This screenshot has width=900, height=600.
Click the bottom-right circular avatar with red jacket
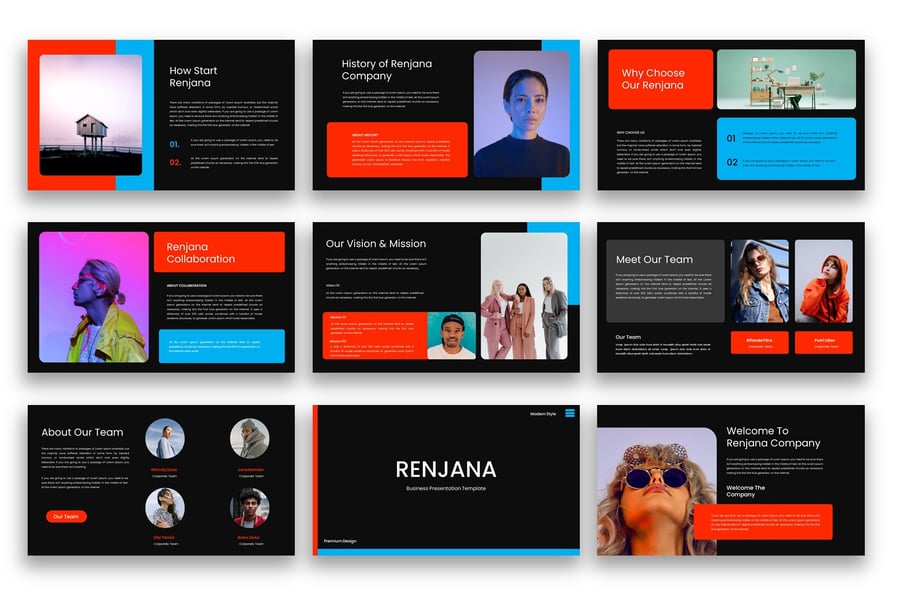[249, 507]
